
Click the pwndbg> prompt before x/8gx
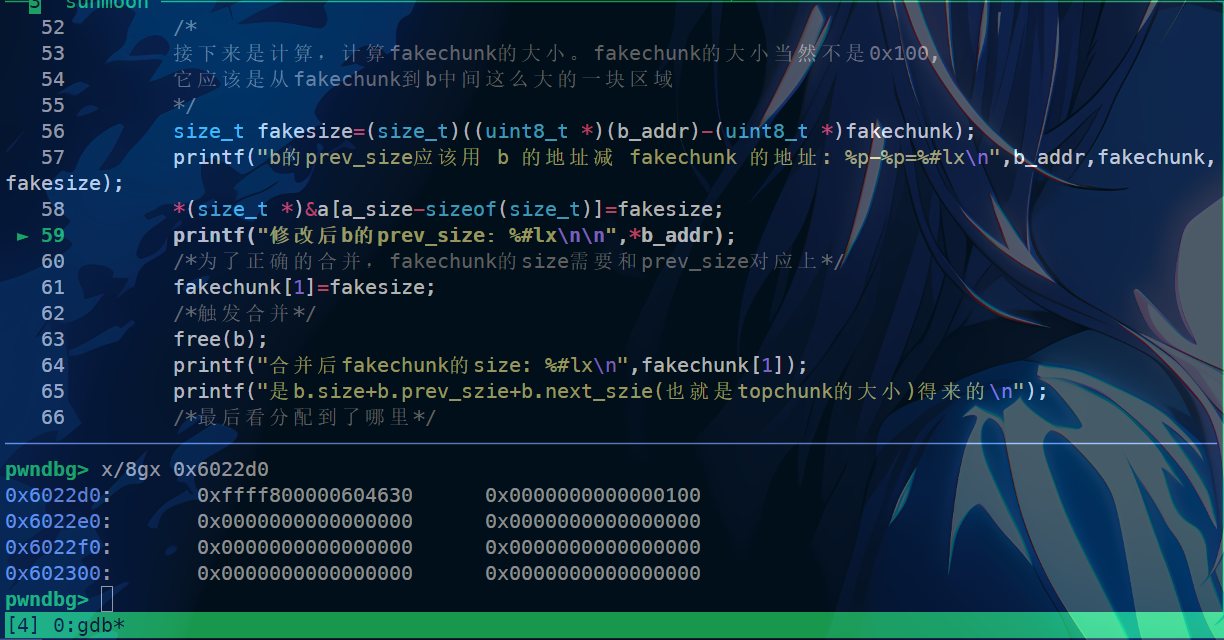coord(47,469)
